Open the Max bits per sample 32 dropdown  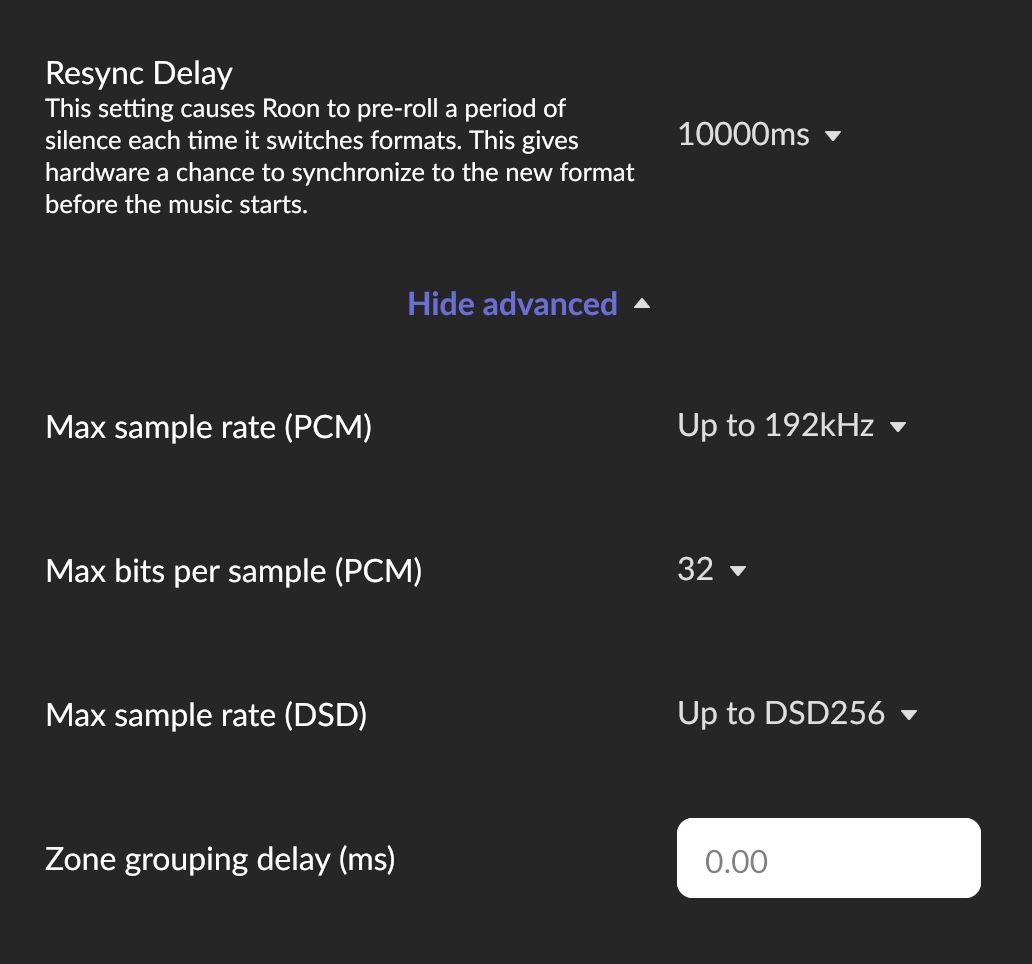coord(696,570)
